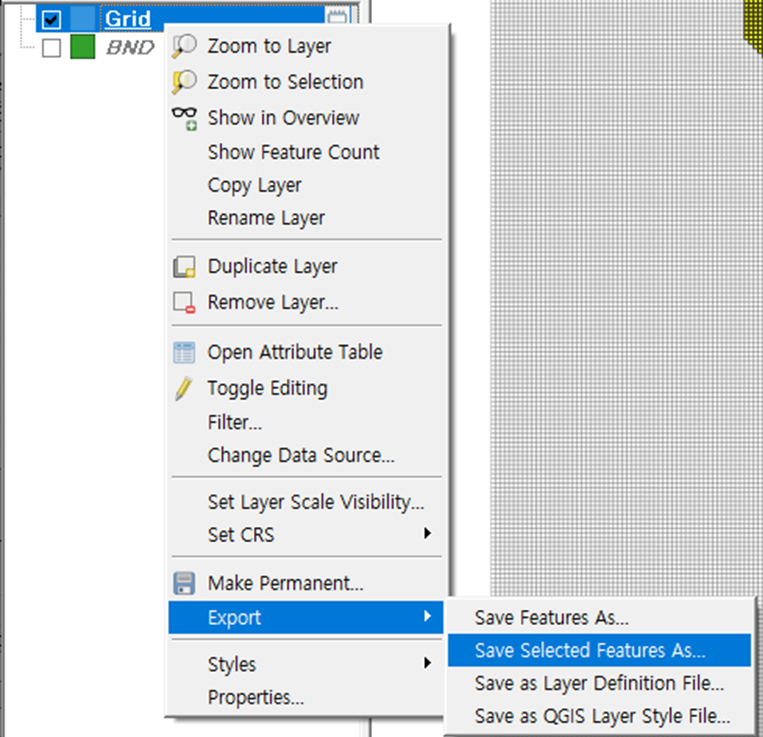Select Show in Overview menu entry
The height and width of the screenshot is (737, 763).
click(x=306, y=118)
